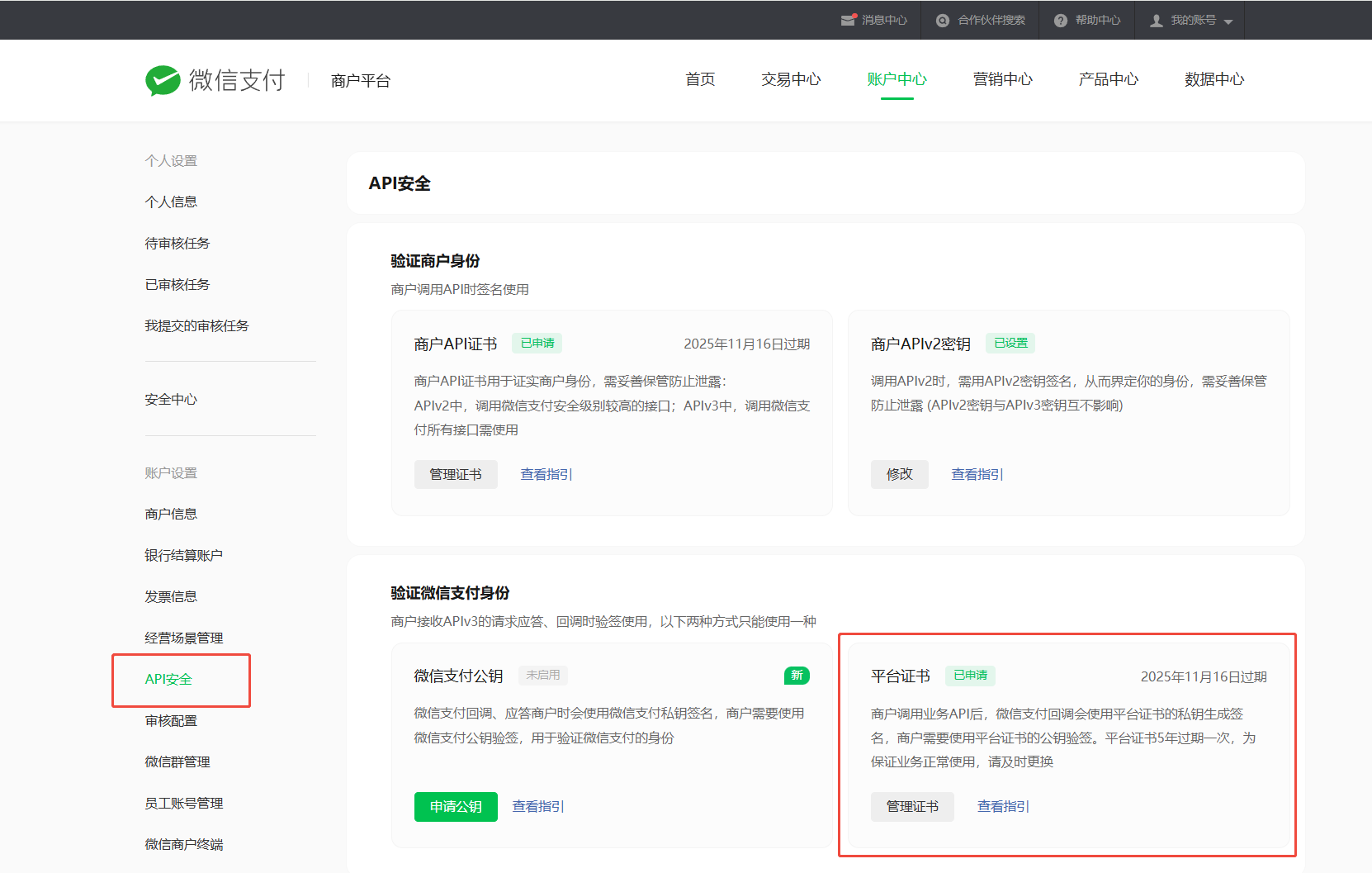Open the message center envelope icon

click(848, 20)
